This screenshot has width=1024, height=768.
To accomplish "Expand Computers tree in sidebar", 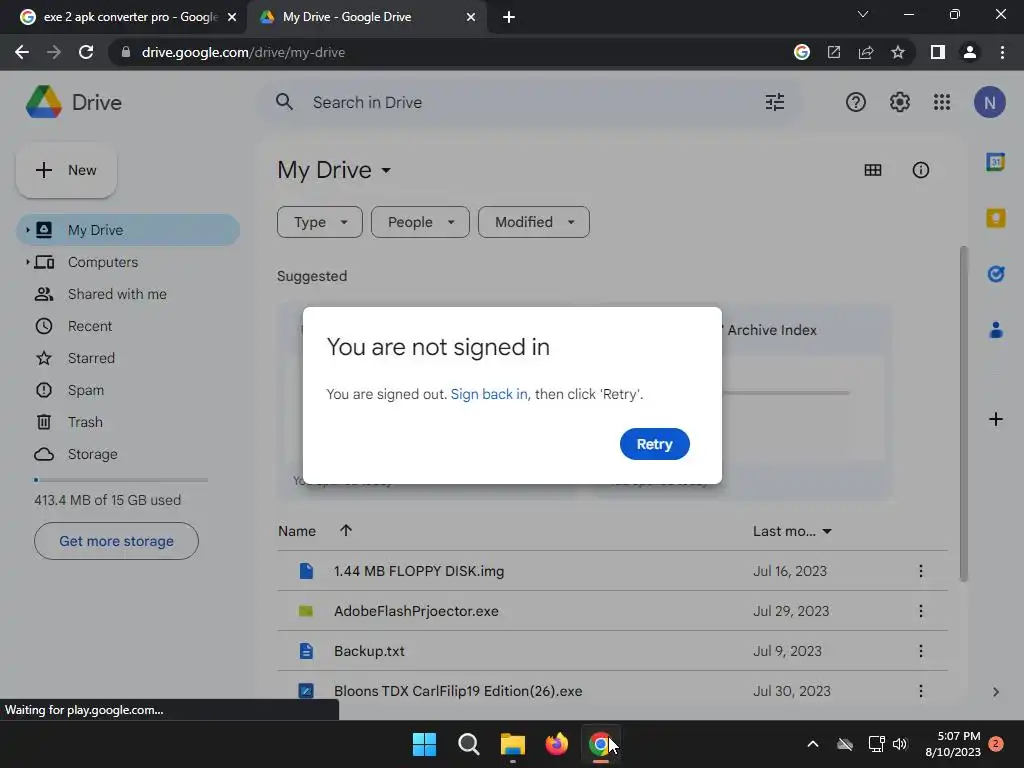I will coord(27,262).
